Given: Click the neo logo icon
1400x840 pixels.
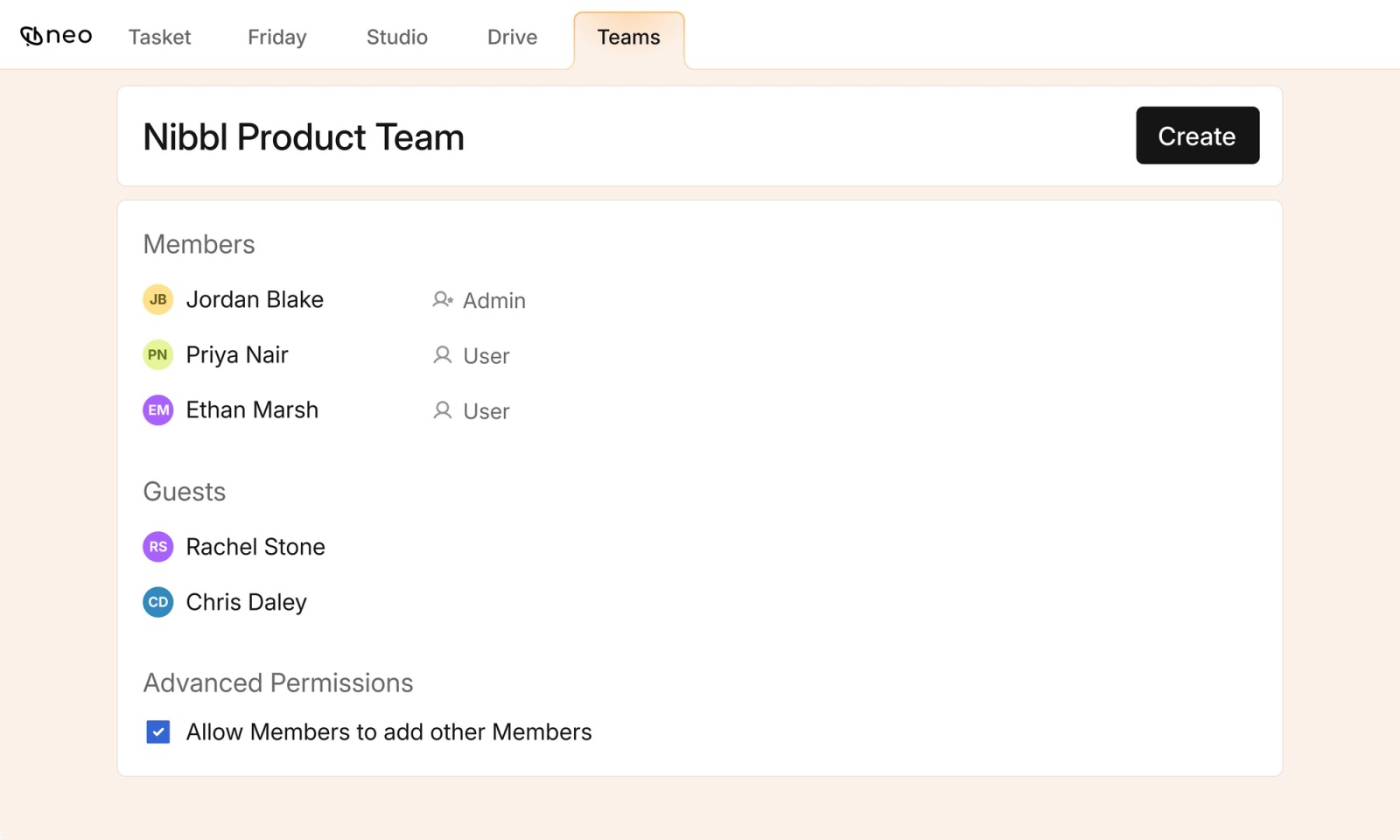Looking at the screenshot, I should tap(56, 36).
